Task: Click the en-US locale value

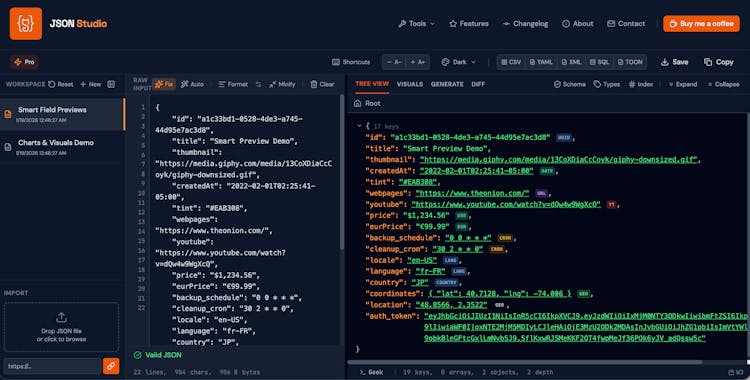Action: click(422, 260)
